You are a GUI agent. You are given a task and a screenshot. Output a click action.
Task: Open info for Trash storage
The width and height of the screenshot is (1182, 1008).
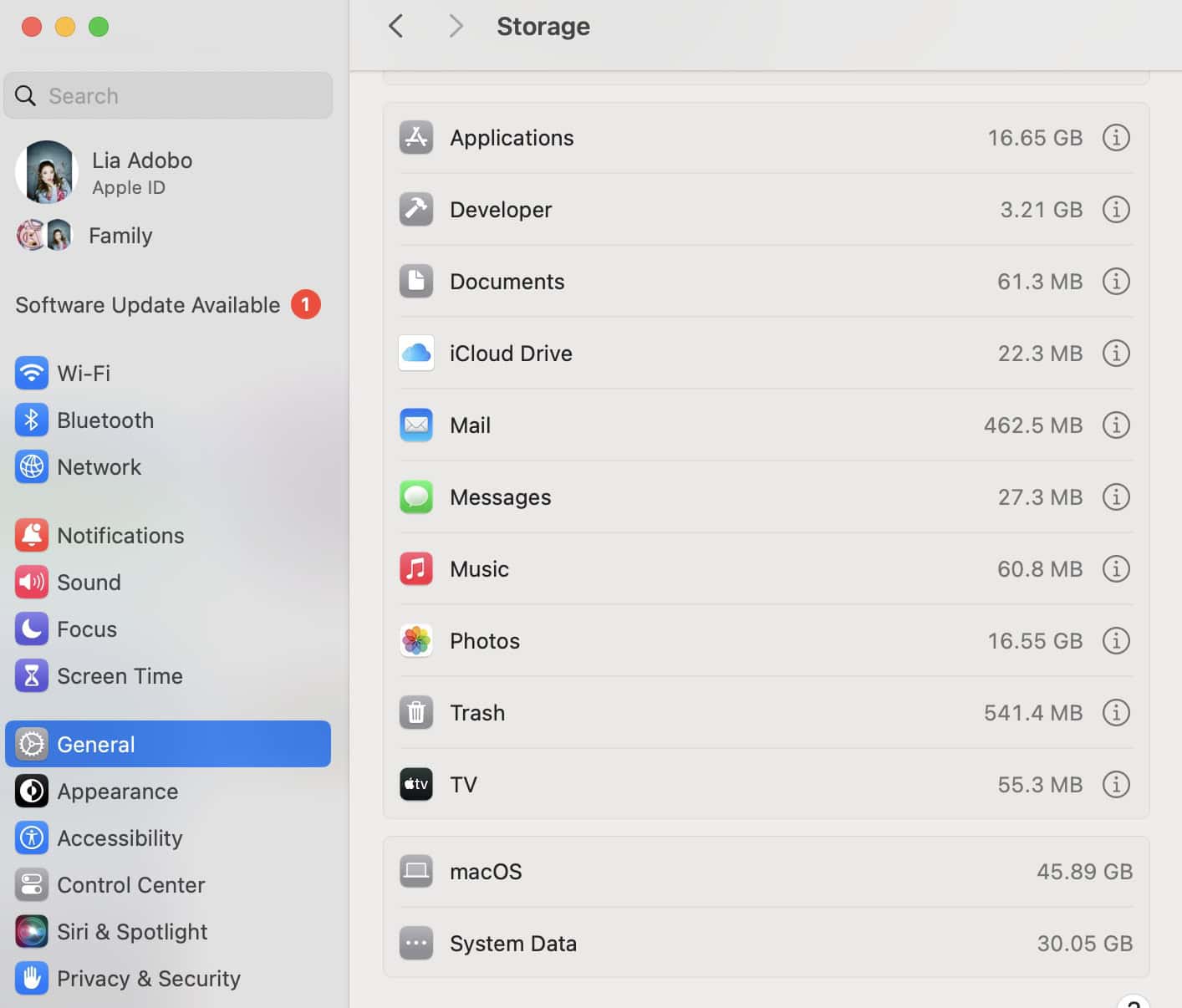click(x=1116, y=713)
